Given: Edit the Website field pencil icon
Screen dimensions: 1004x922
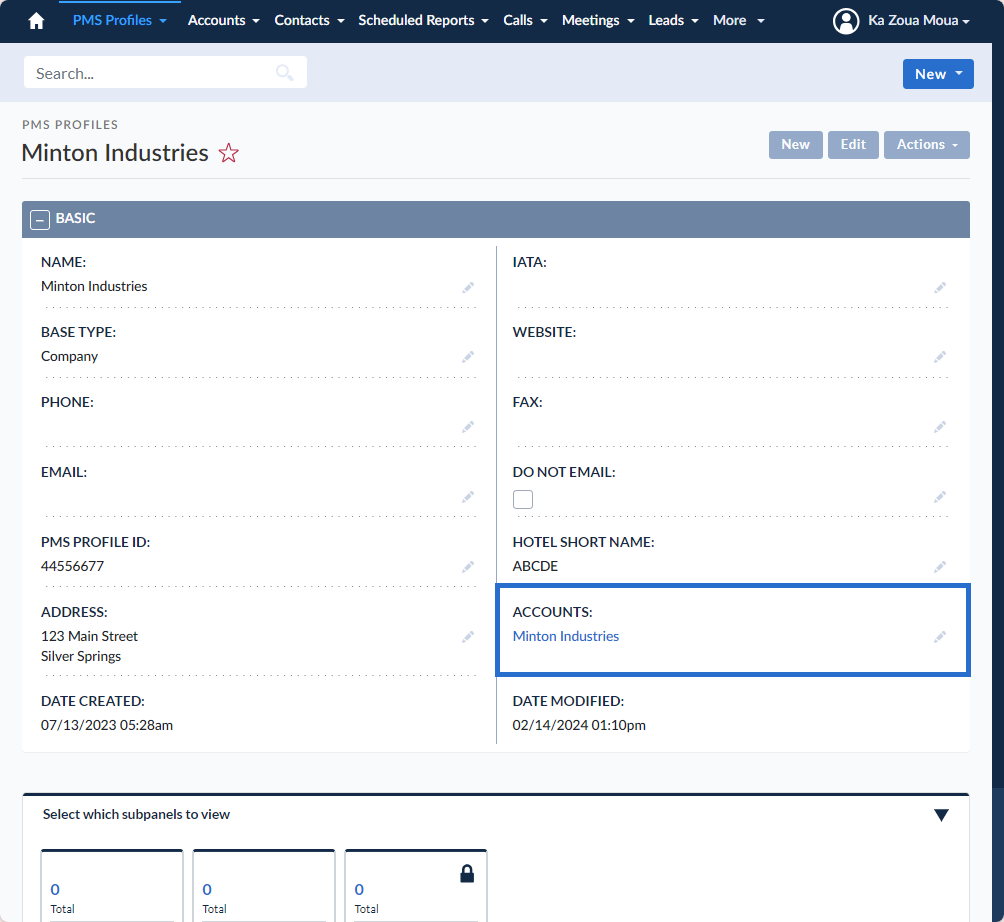Looking at the screenshot, I should pyautogui.click(x=939, y=357).
